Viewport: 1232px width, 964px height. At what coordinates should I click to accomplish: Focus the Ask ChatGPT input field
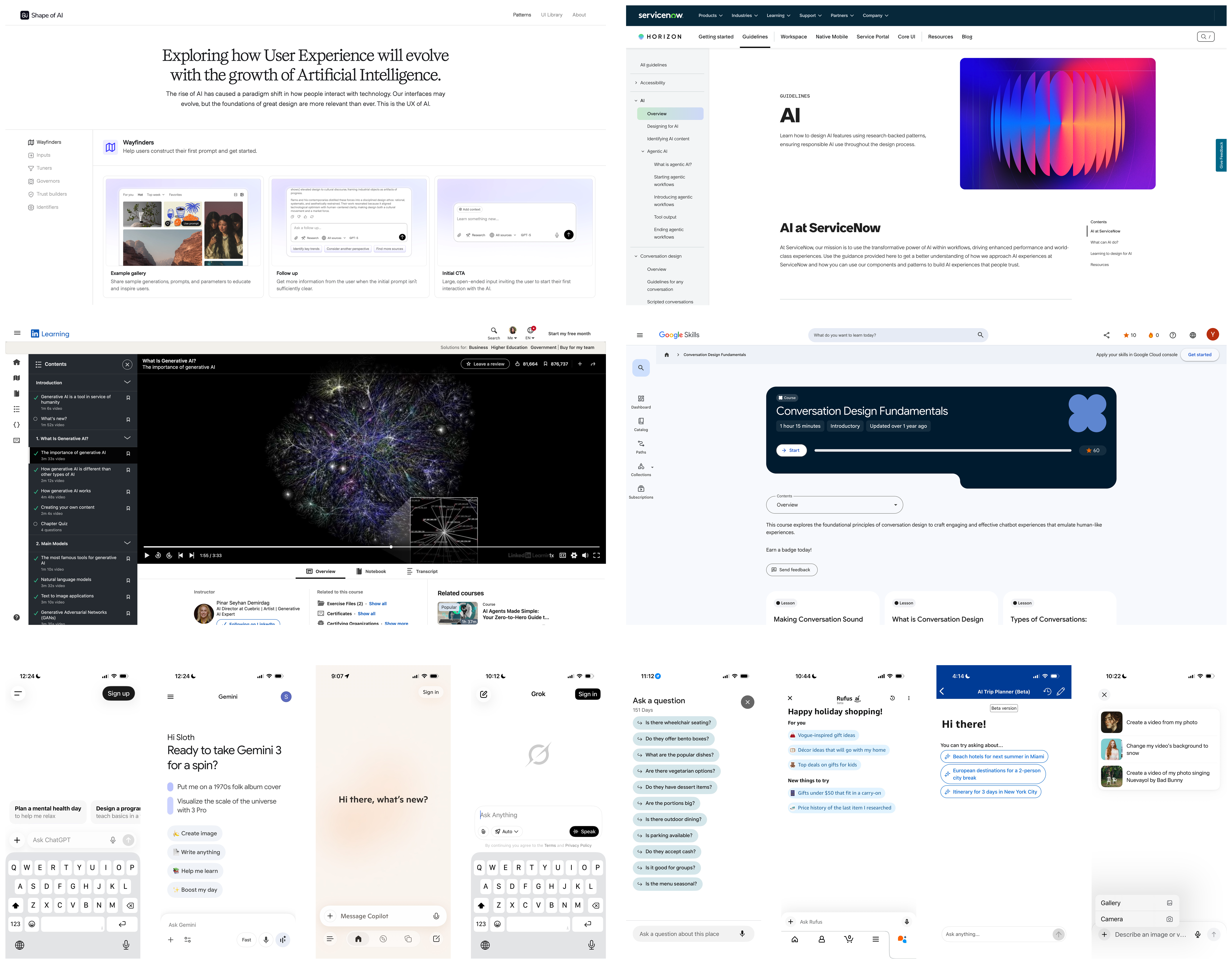tap(69, 840)
